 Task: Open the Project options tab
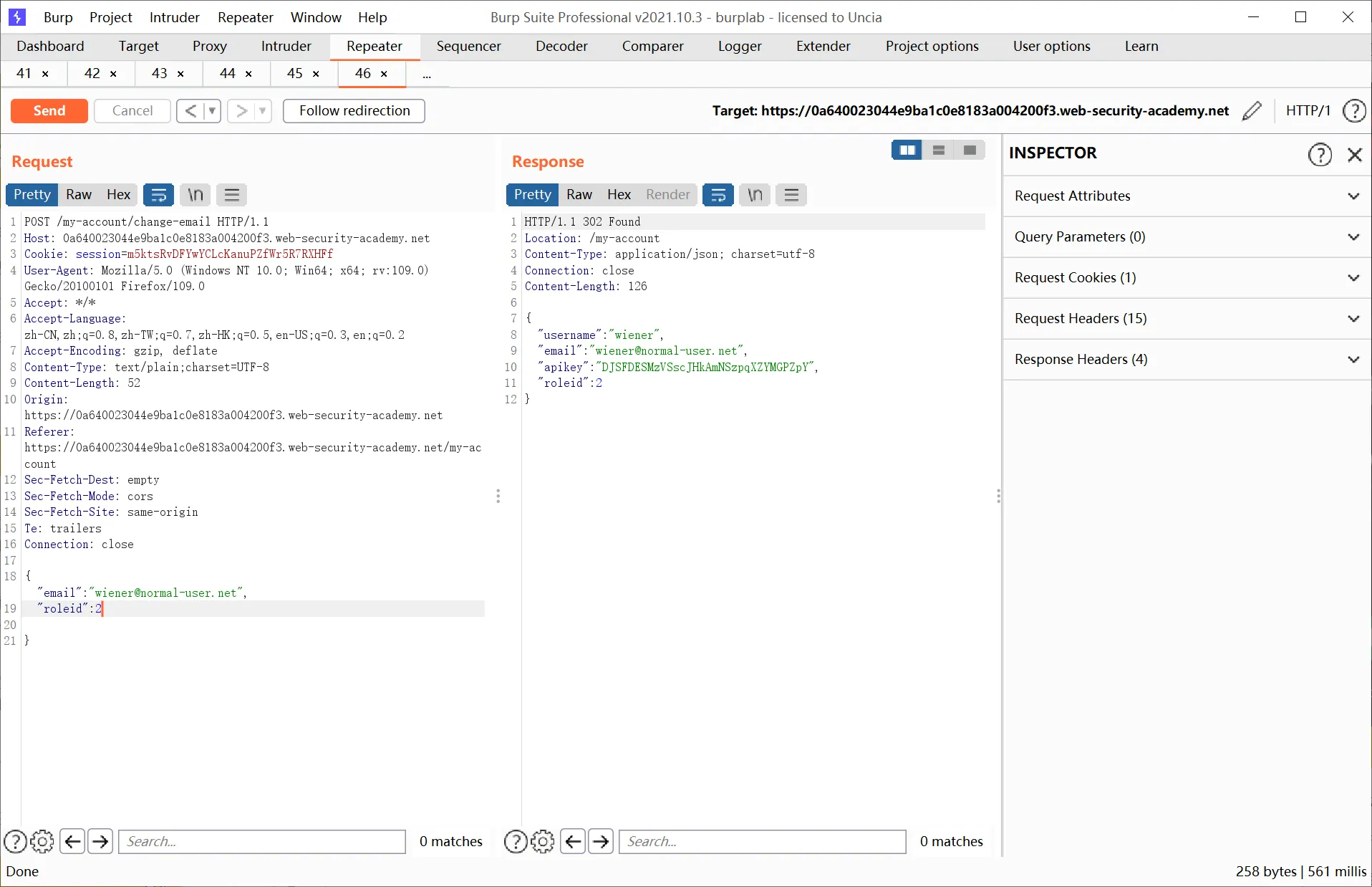pos(932,47)
